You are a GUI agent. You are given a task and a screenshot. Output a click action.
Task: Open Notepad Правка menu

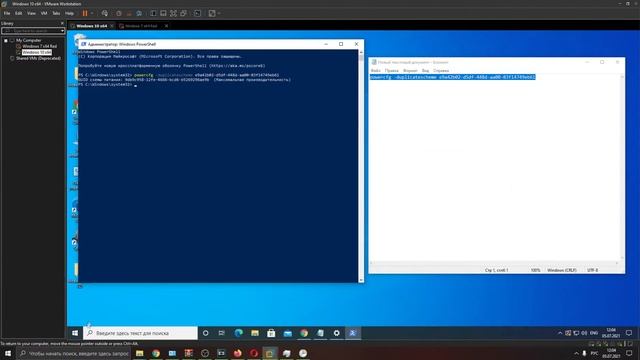tap(391, 71)
